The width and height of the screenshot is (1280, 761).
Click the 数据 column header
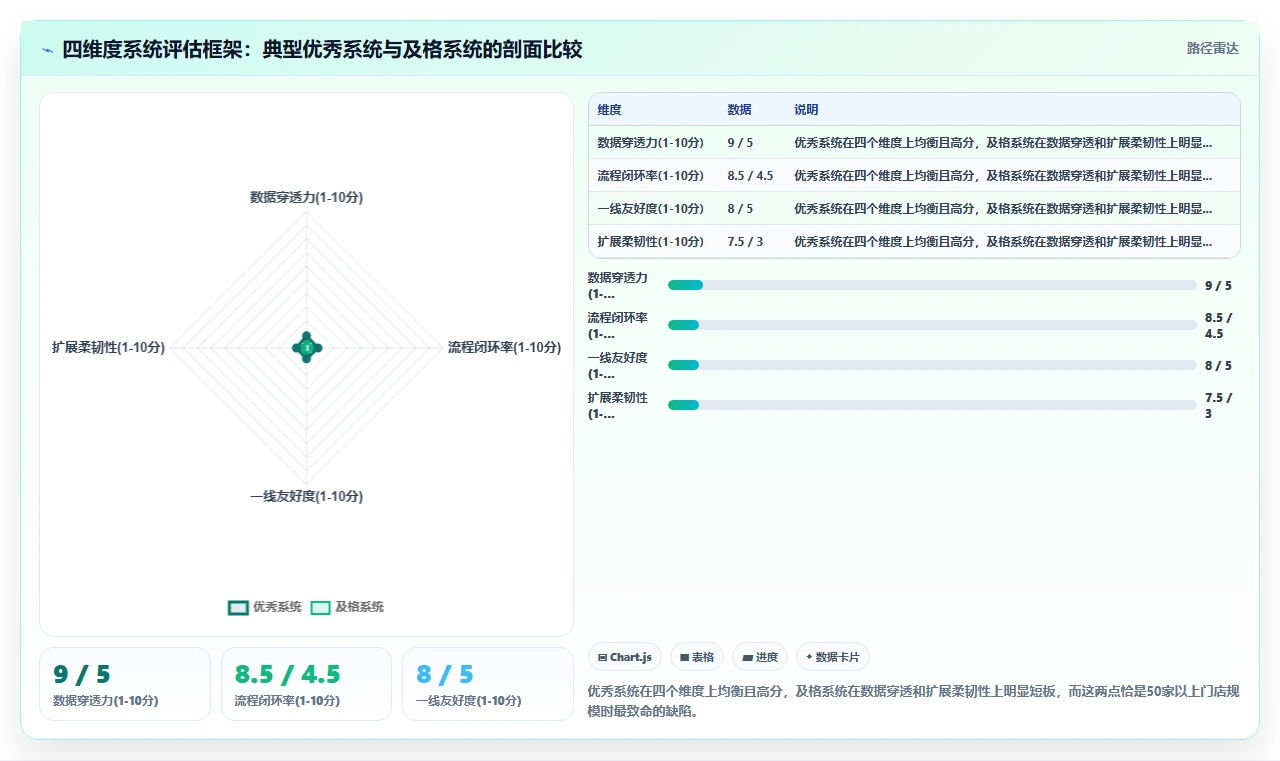click(x=739, y=109)
